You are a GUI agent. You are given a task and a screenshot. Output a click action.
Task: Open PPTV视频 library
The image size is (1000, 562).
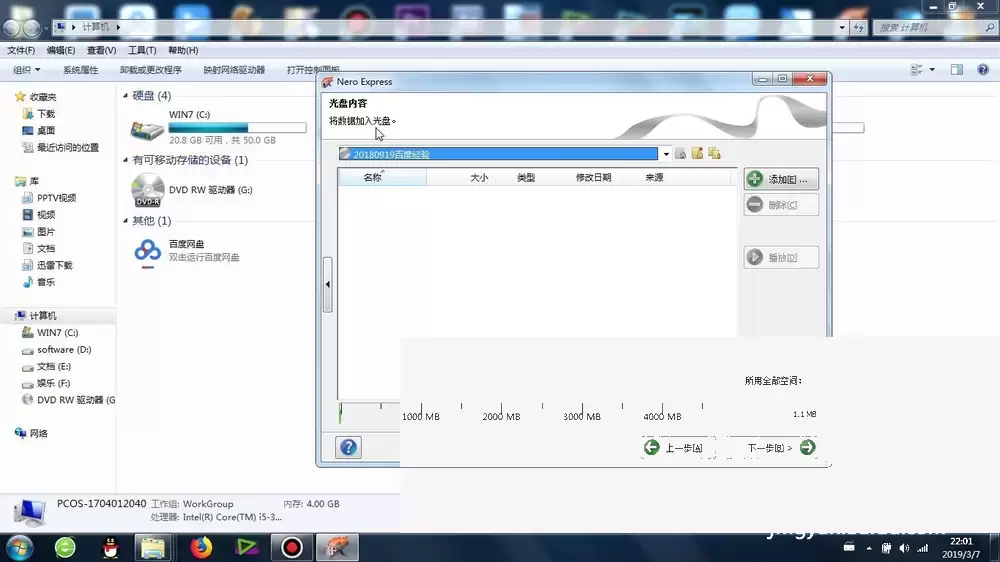(56, 198)
